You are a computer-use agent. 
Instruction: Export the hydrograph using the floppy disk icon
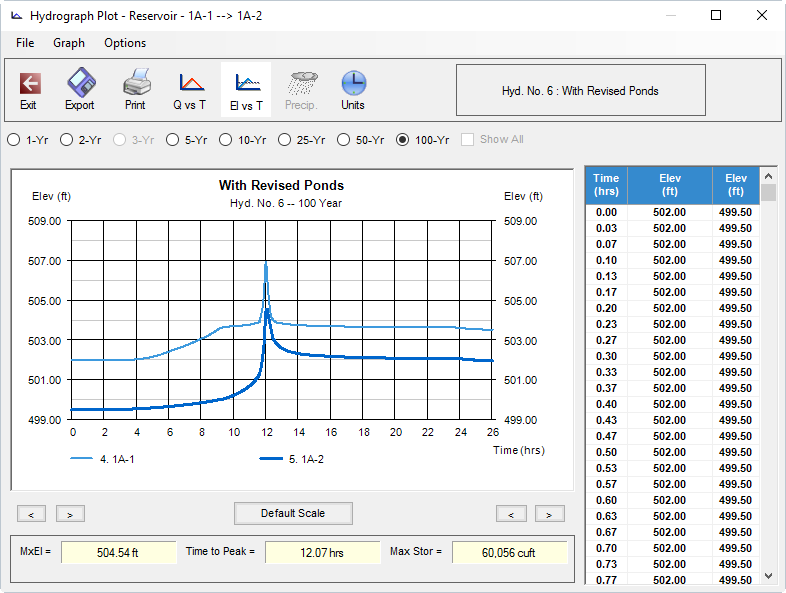(x=80, y=90)
